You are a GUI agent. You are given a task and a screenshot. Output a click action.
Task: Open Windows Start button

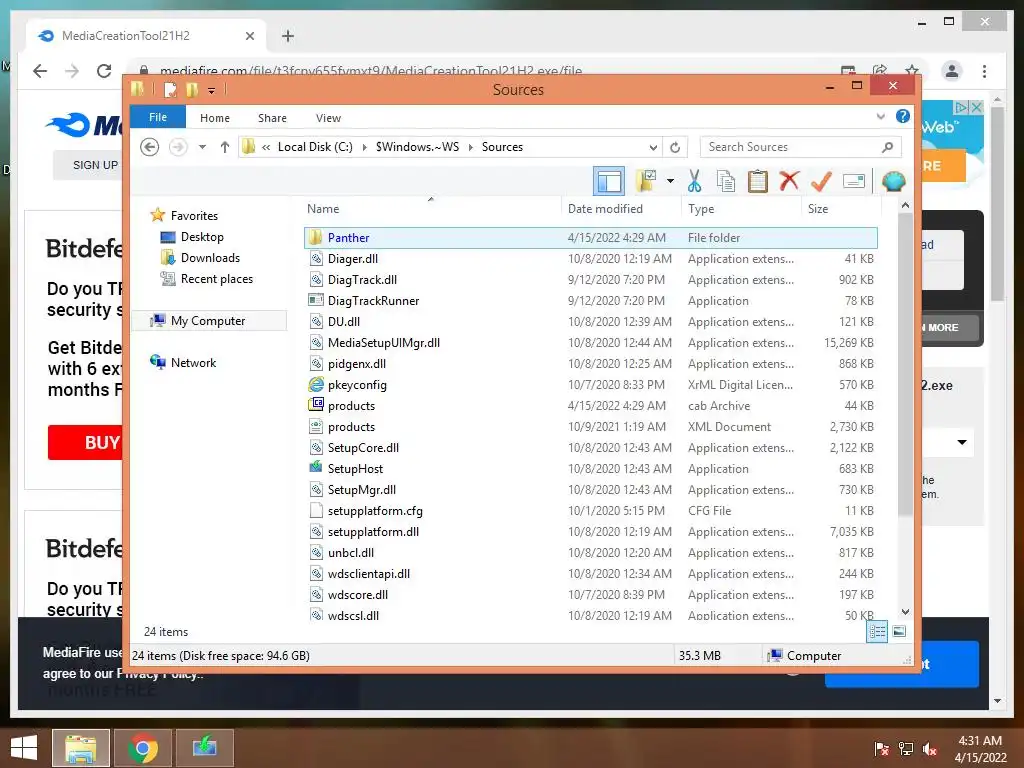coord(24,748)
